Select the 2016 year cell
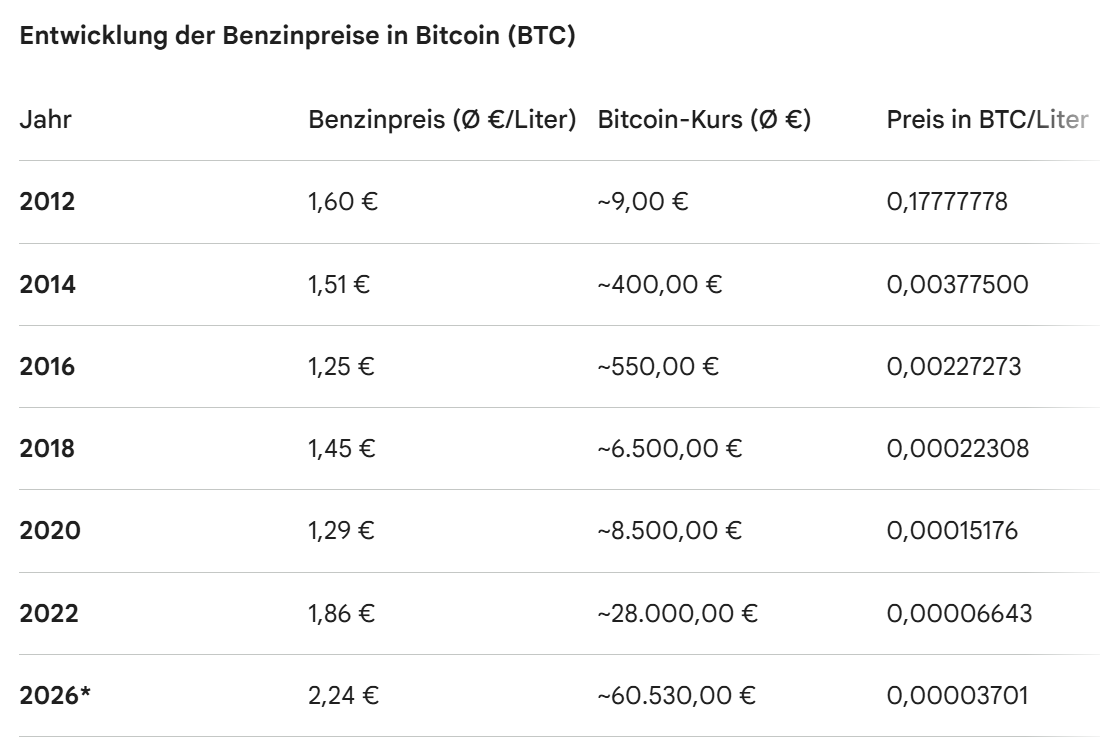 tap(47, 367)
